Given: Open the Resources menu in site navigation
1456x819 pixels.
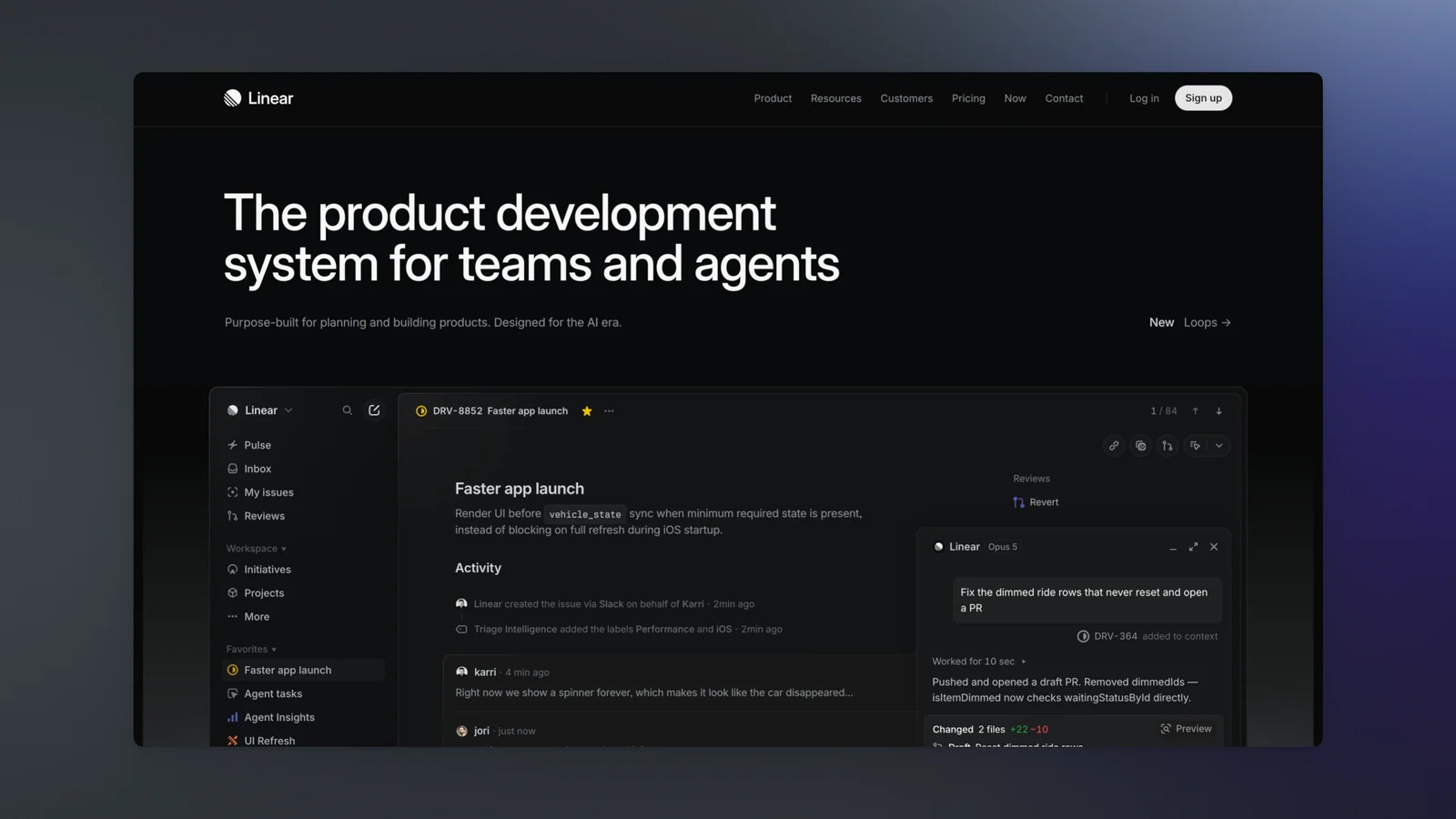Looking at the screenshot, I should pos(836,98).
